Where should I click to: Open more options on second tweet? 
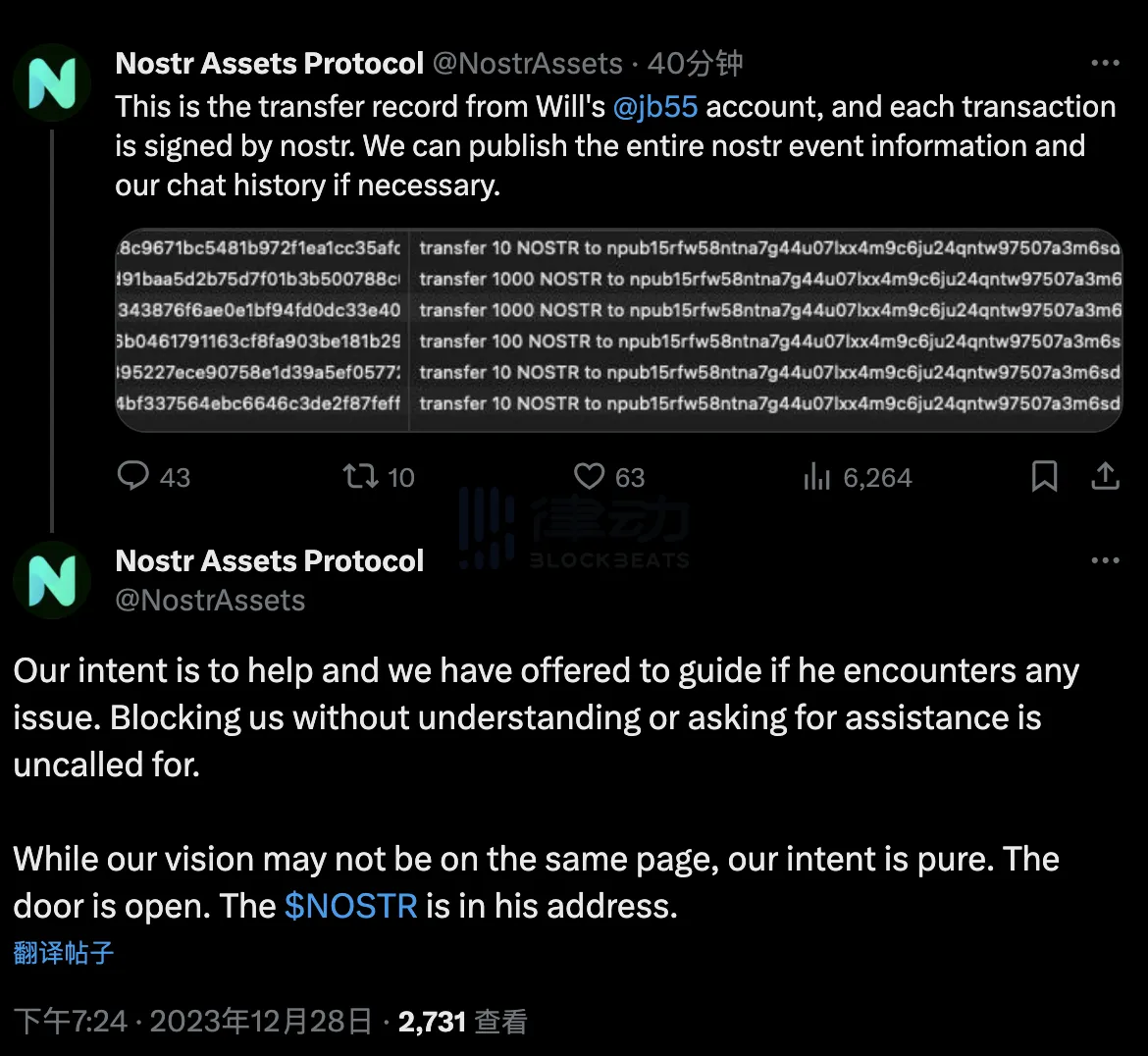(1105, 560)
